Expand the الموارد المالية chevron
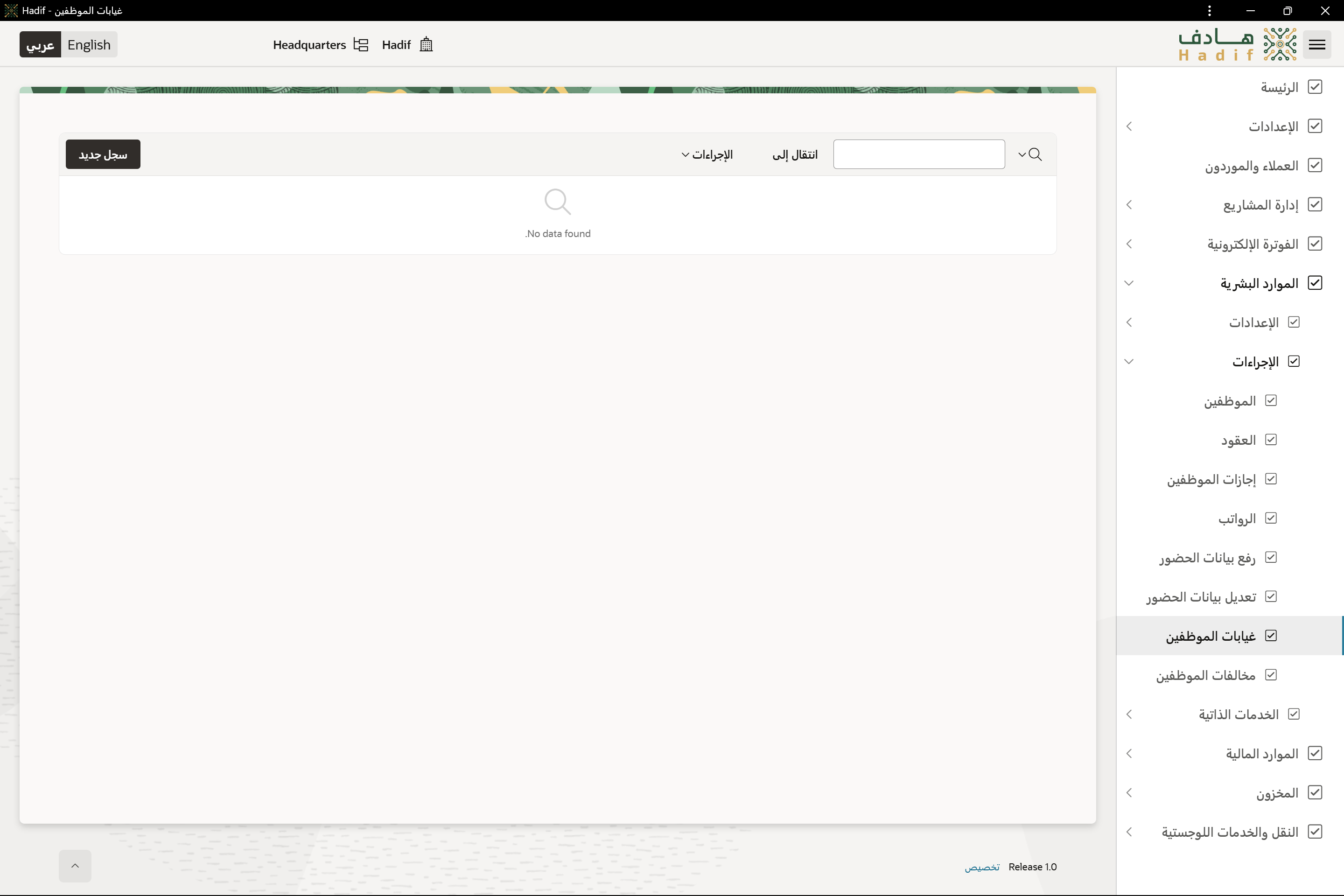The width and height of the screenshot is (1344, 896). coord(1129,753)
